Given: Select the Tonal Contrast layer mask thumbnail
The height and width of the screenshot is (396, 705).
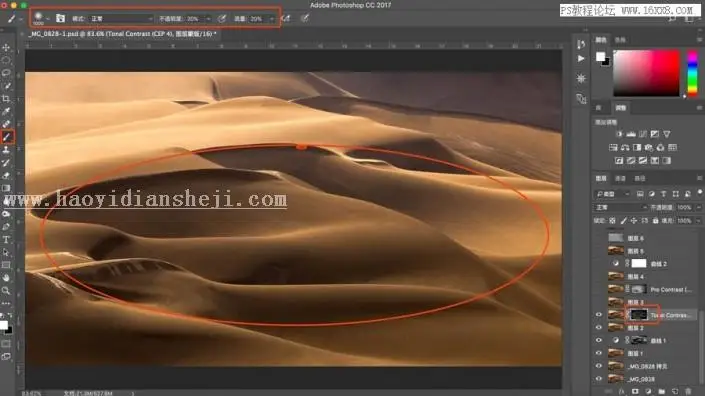Looking at the screenshot, I should [x=638, y=315].
